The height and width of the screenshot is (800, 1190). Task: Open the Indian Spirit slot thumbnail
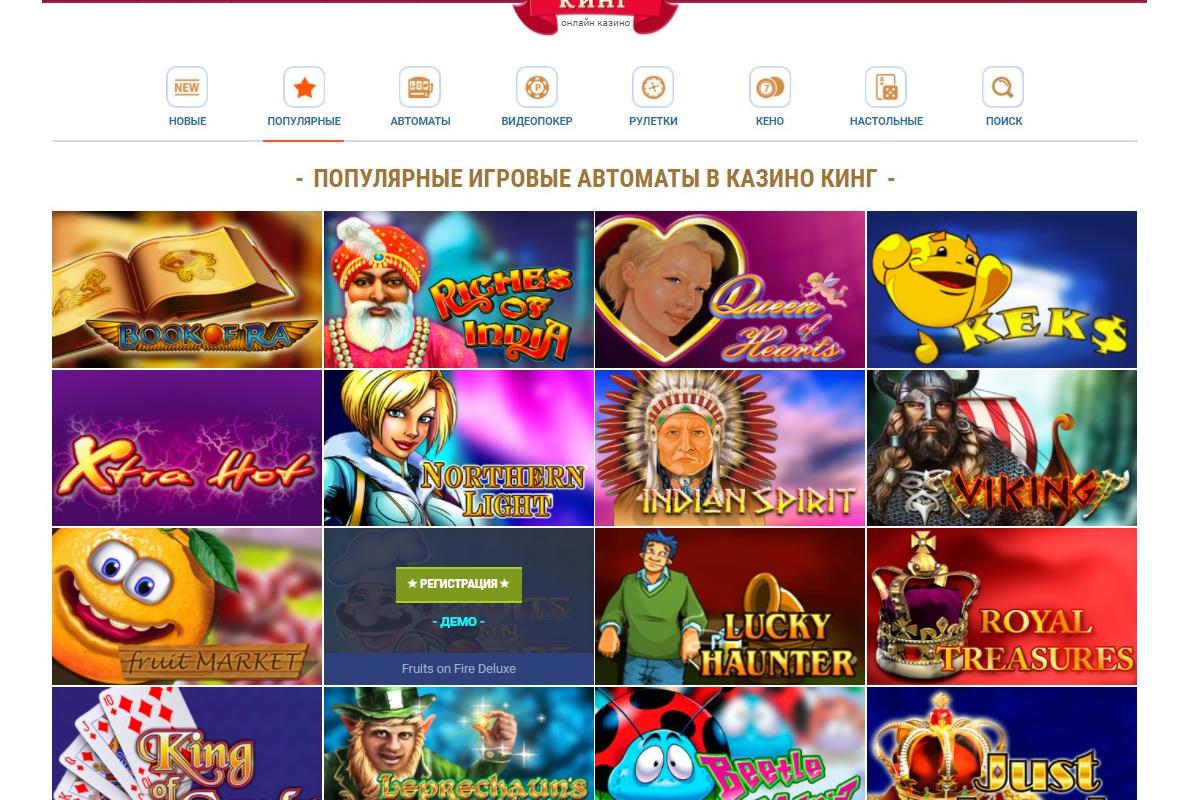730,448
